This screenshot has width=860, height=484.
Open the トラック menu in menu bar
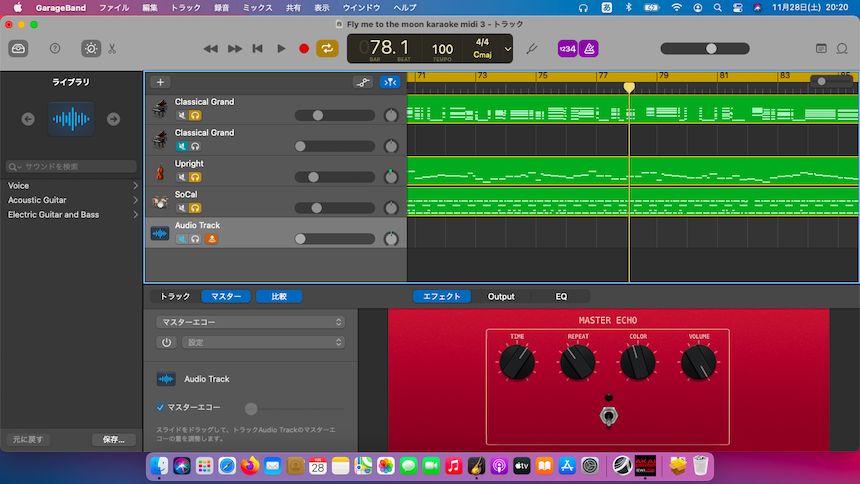[185, 8]
